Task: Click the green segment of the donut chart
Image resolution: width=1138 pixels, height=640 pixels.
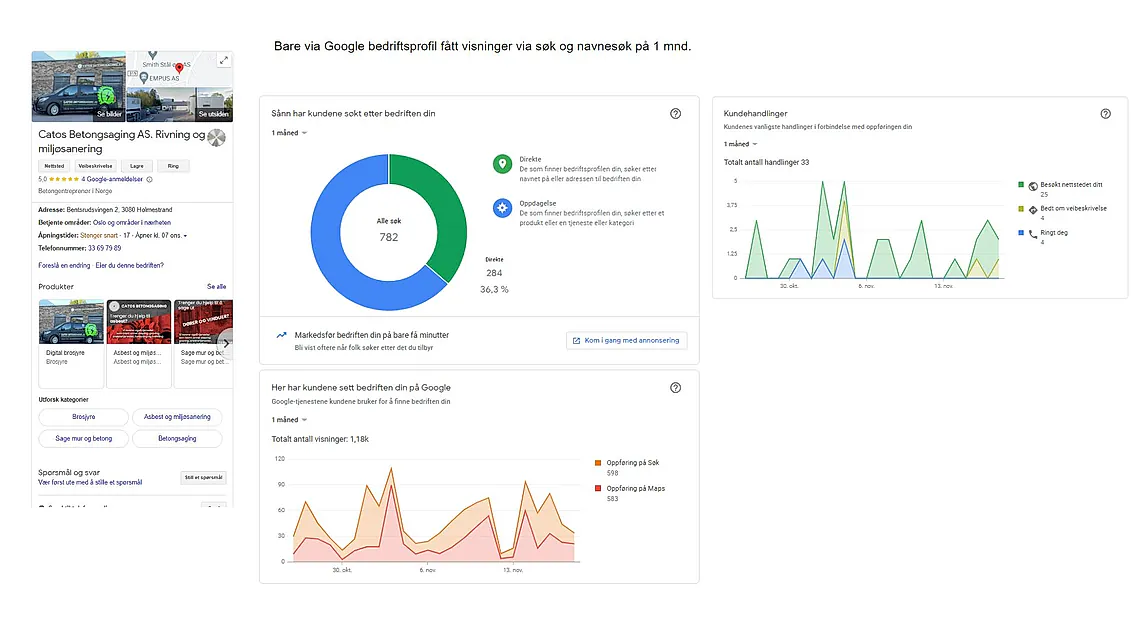Action: point(444,207)
